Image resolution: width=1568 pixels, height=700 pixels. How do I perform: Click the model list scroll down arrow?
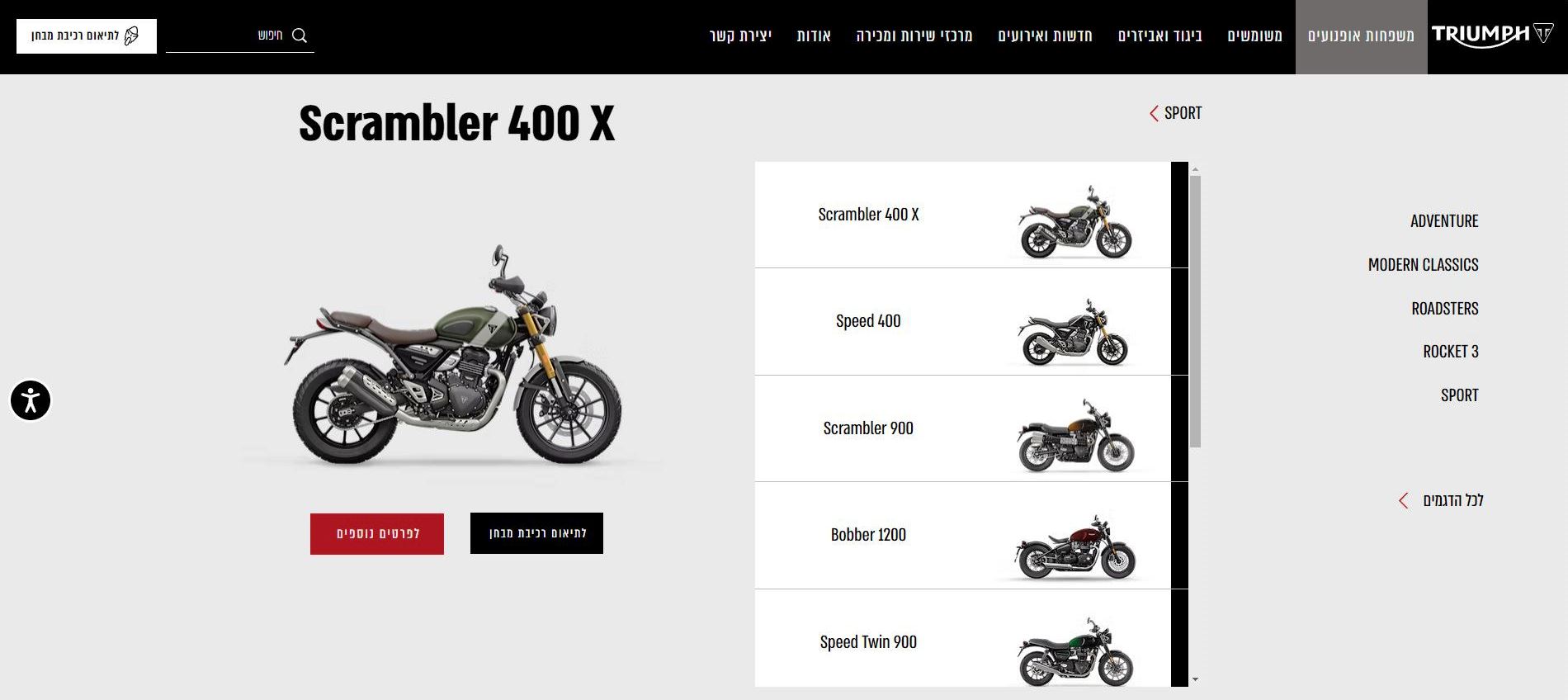point(1195,679)
